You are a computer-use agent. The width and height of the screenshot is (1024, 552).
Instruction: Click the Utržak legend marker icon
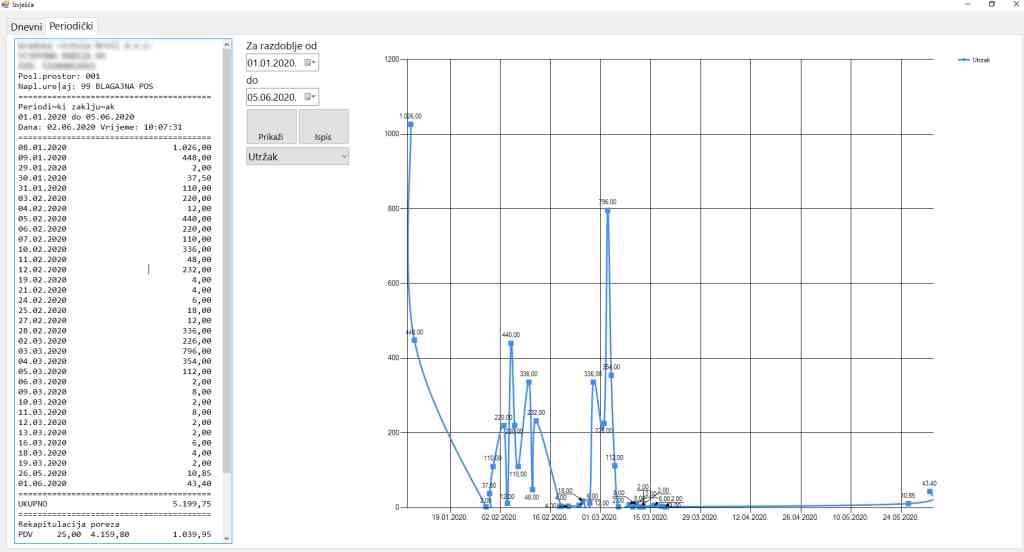[963, 60]
